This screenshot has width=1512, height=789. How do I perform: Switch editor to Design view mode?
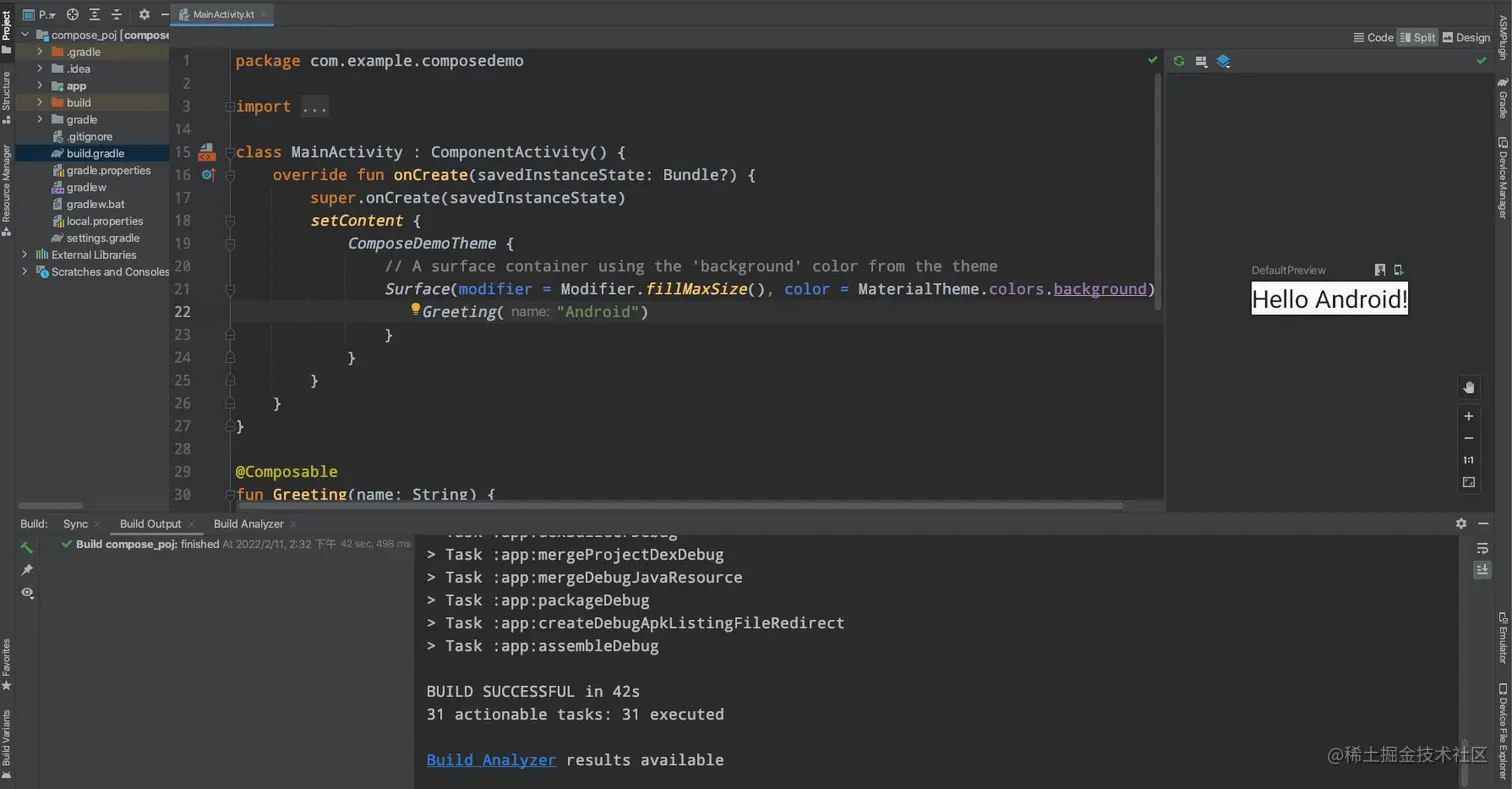click(x=1467, y=38)
